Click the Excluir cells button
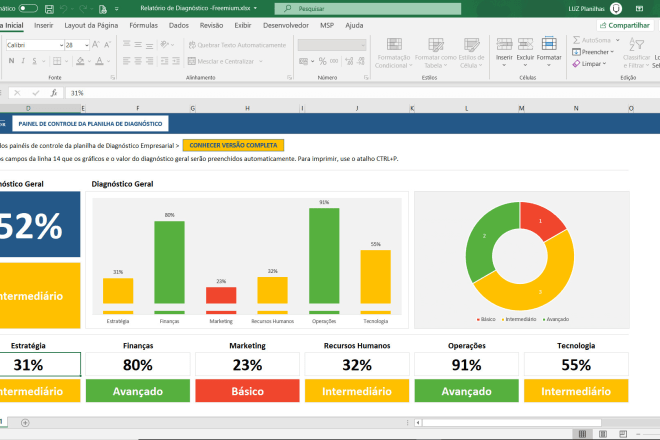 click(x=525, y=53)
